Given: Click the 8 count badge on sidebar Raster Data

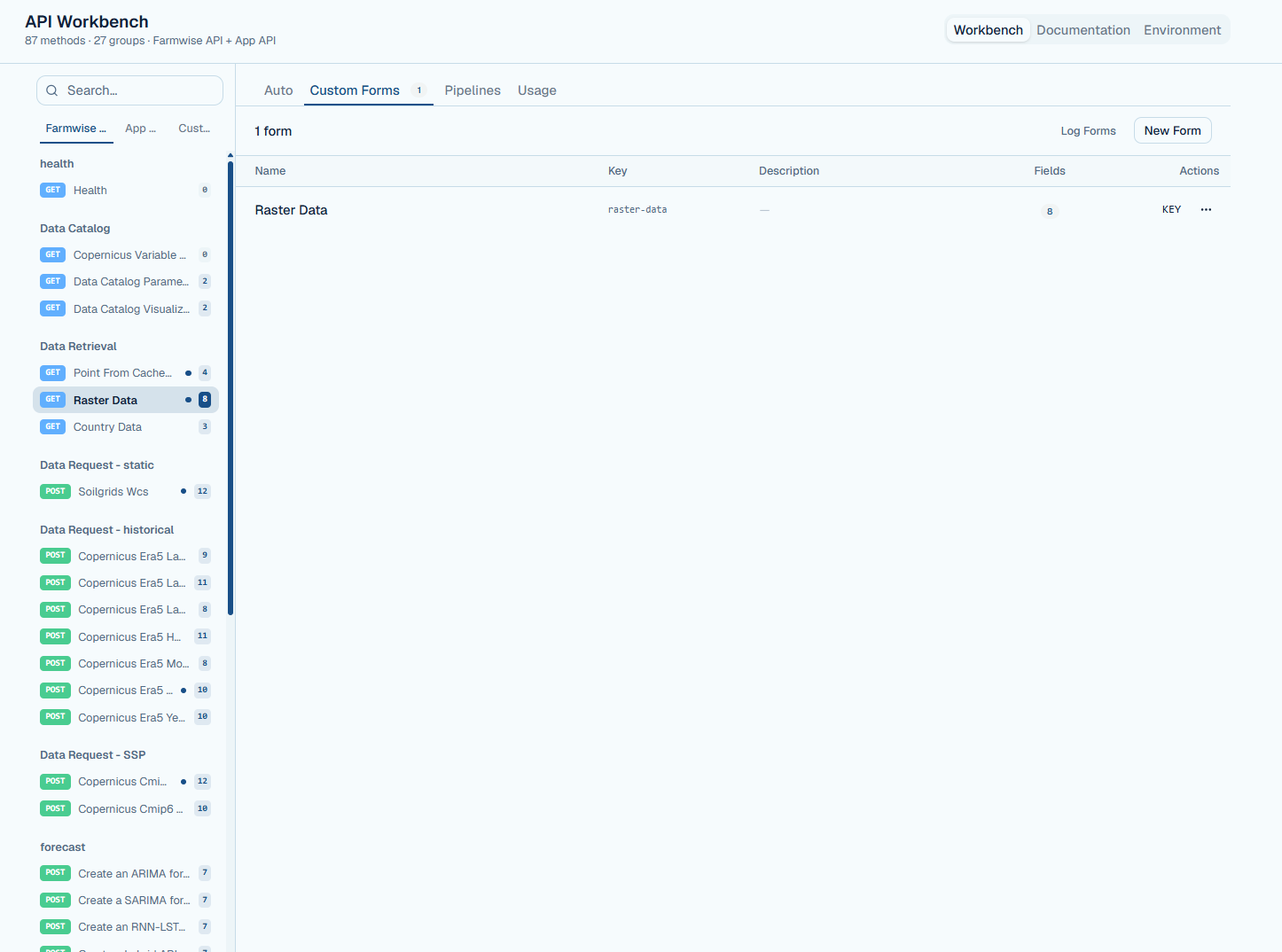Looking at the screenshot, I should [205, 399].
